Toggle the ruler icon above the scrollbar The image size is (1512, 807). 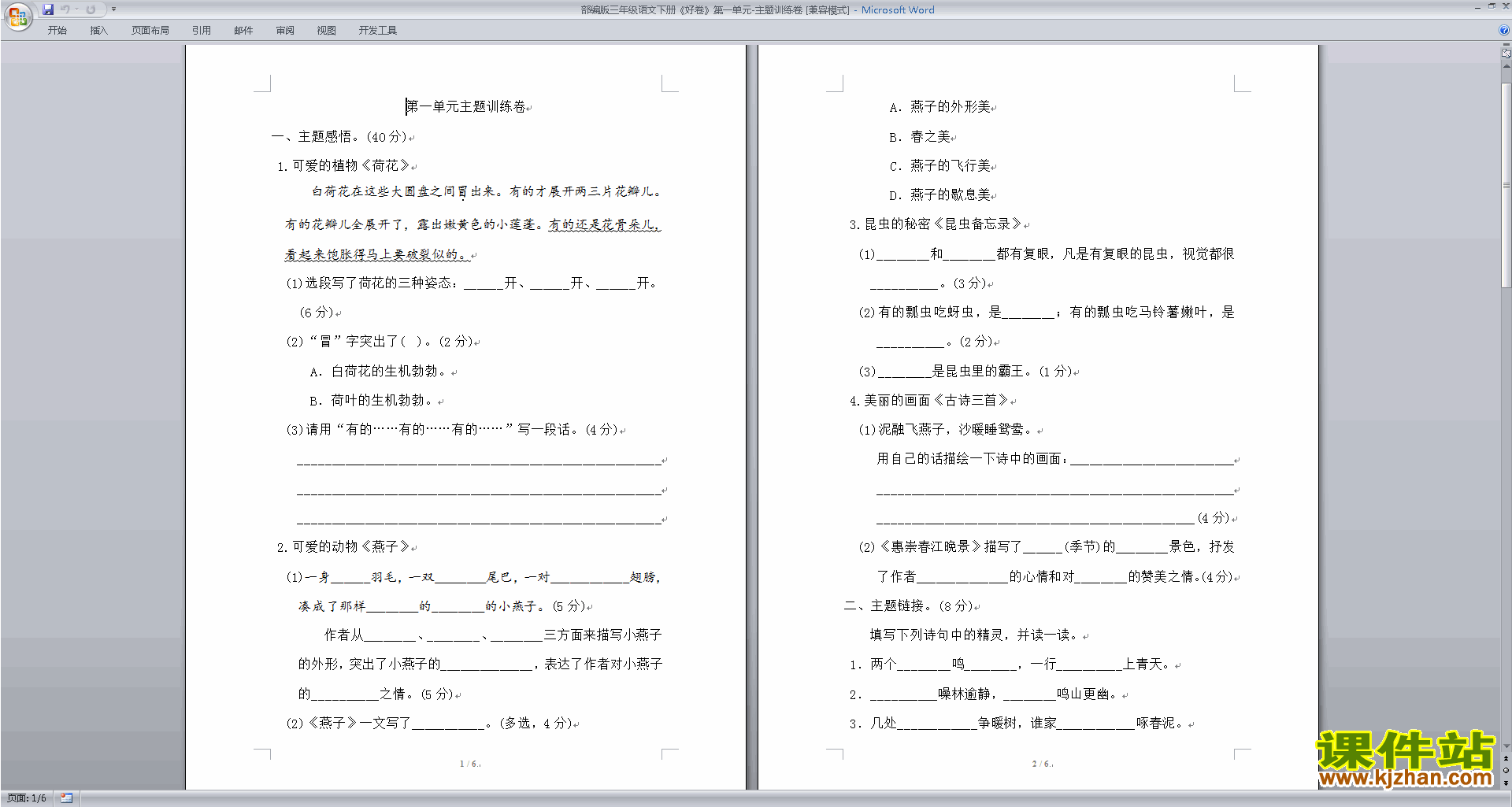1506,54
